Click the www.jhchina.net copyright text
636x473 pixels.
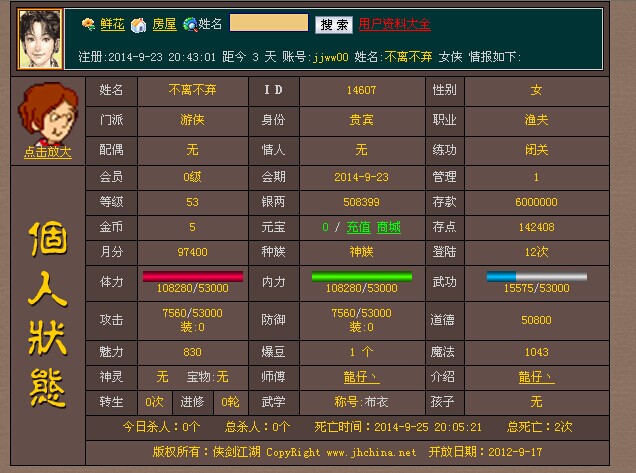(x=371, y=452)
